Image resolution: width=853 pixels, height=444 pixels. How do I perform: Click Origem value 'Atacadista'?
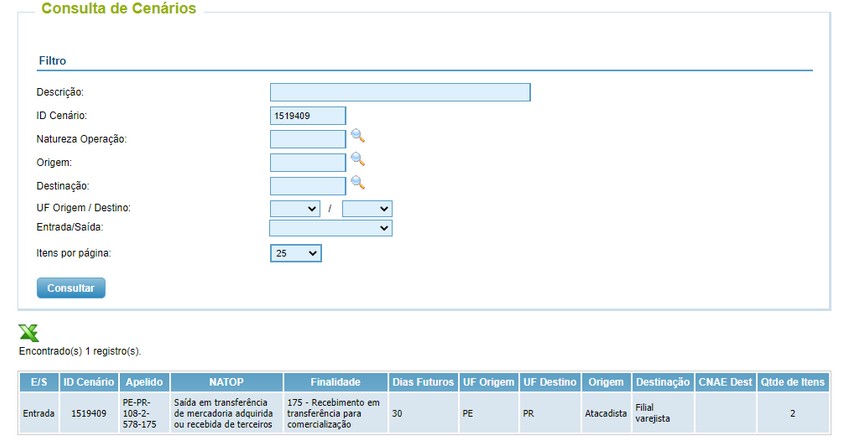[x=606, y=414]
